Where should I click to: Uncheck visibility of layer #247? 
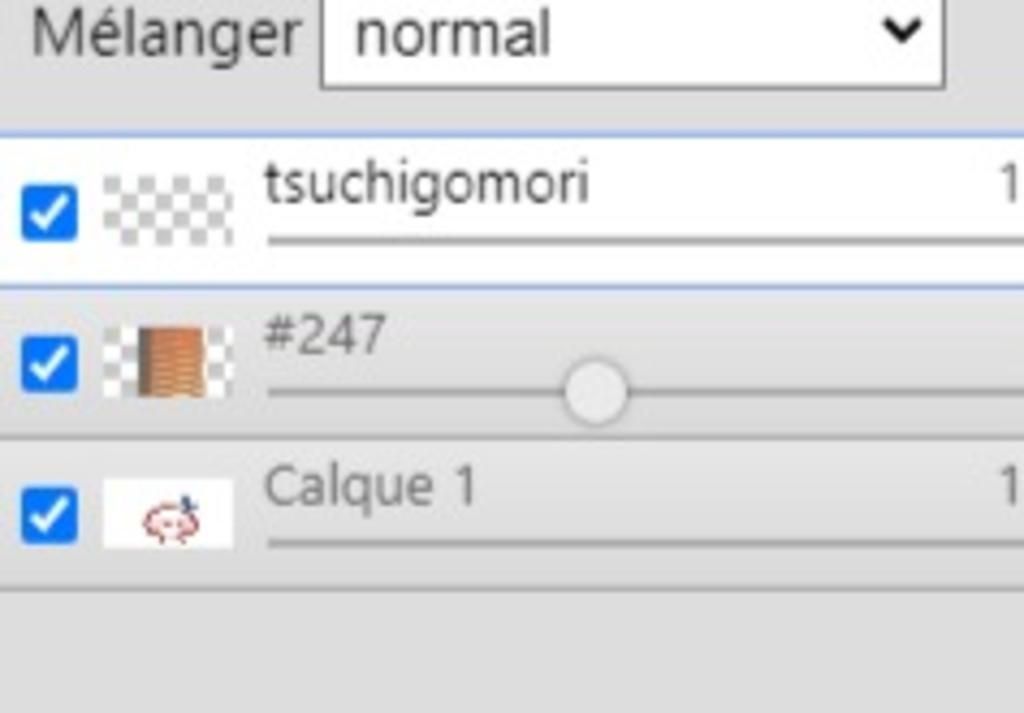49,364
